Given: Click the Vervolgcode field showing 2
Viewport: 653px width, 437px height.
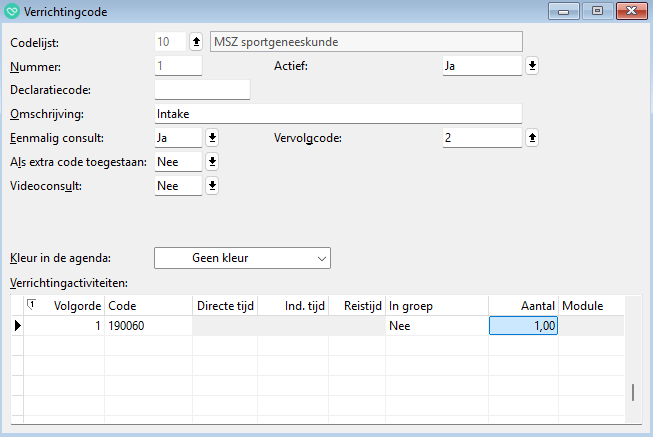Looking at the screenshot, I should (x=482, y=138).
